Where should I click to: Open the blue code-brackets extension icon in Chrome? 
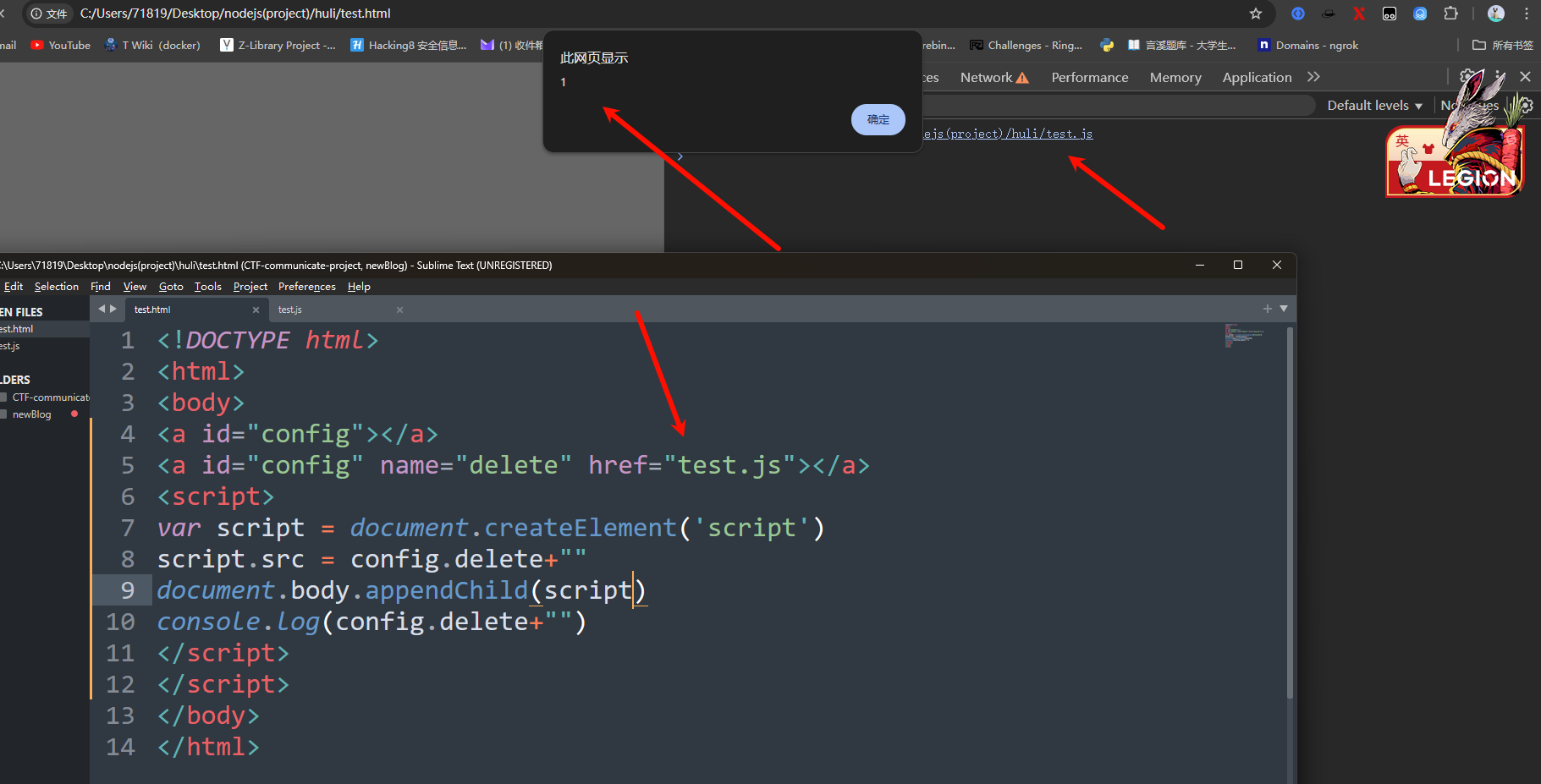pos(1298,14)
